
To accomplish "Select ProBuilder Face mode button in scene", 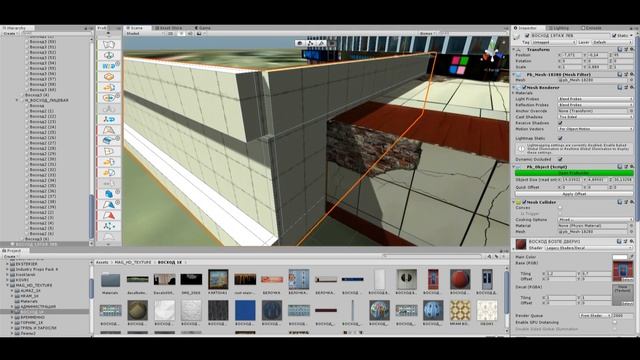I will 332,43.
